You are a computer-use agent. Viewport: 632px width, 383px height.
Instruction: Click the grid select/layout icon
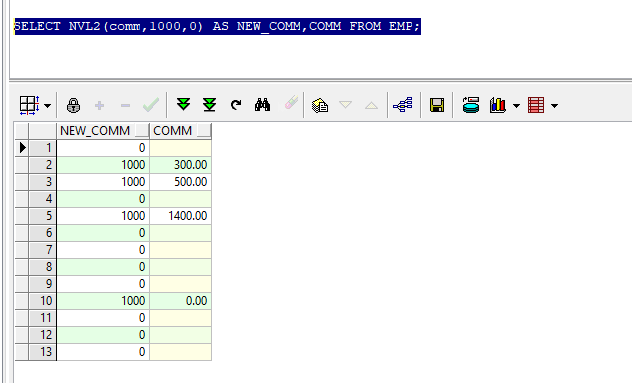coord(29,106)
